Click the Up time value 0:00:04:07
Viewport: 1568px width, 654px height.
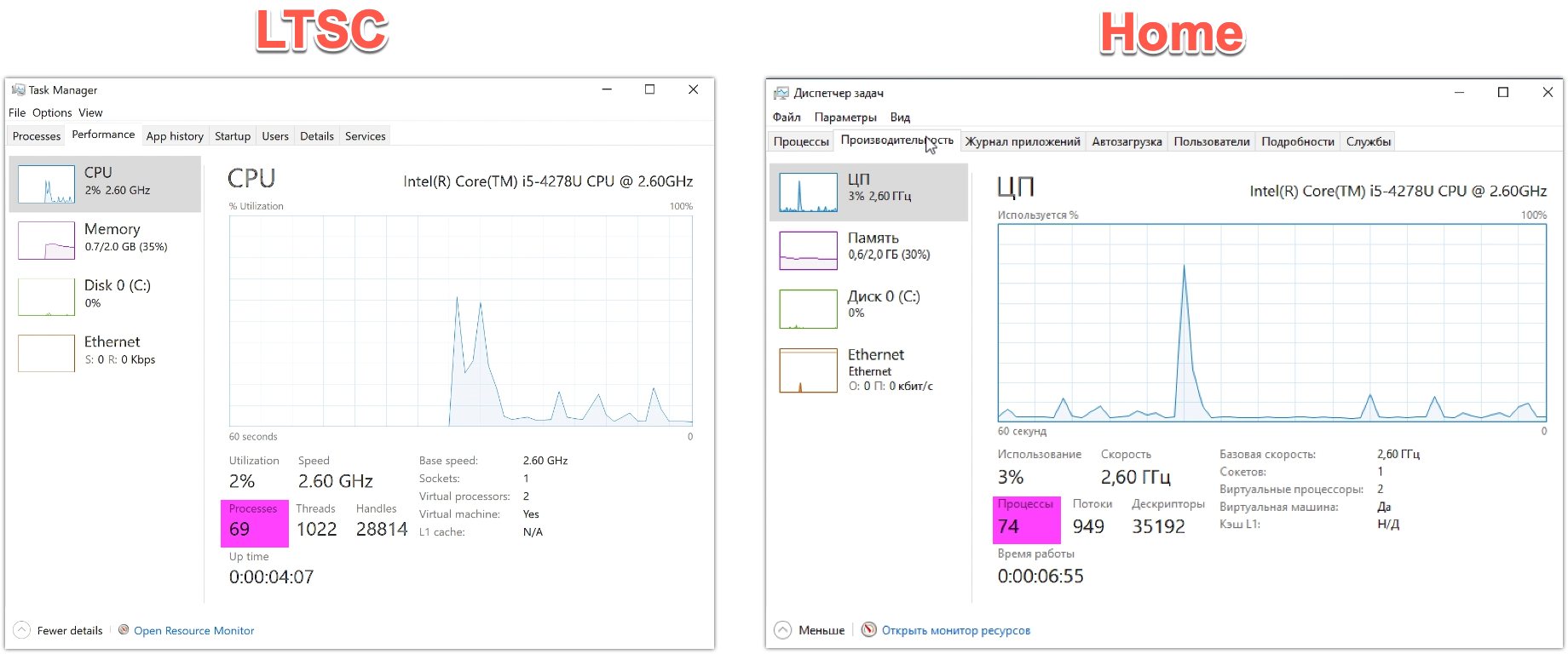pyautogui.click(x=271, y=577)
